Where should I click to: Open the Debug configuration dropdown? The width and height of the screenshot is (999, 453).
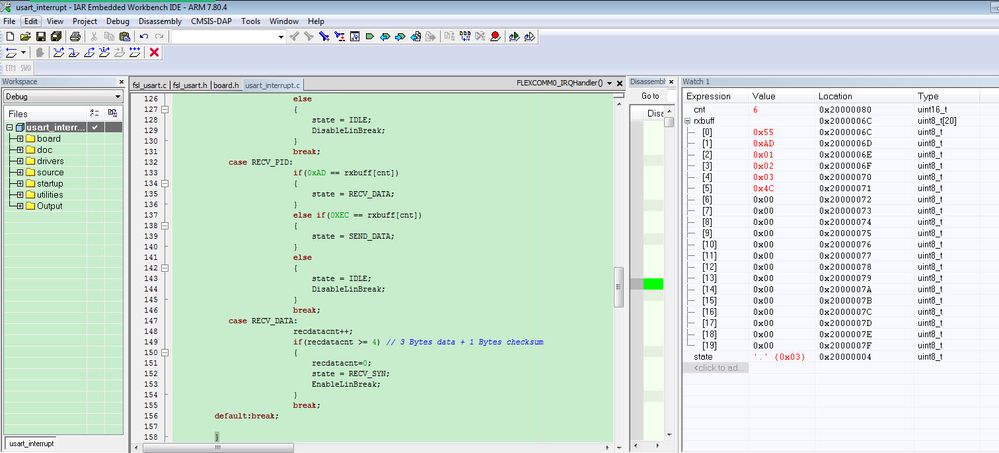click(x=116, y=96)
